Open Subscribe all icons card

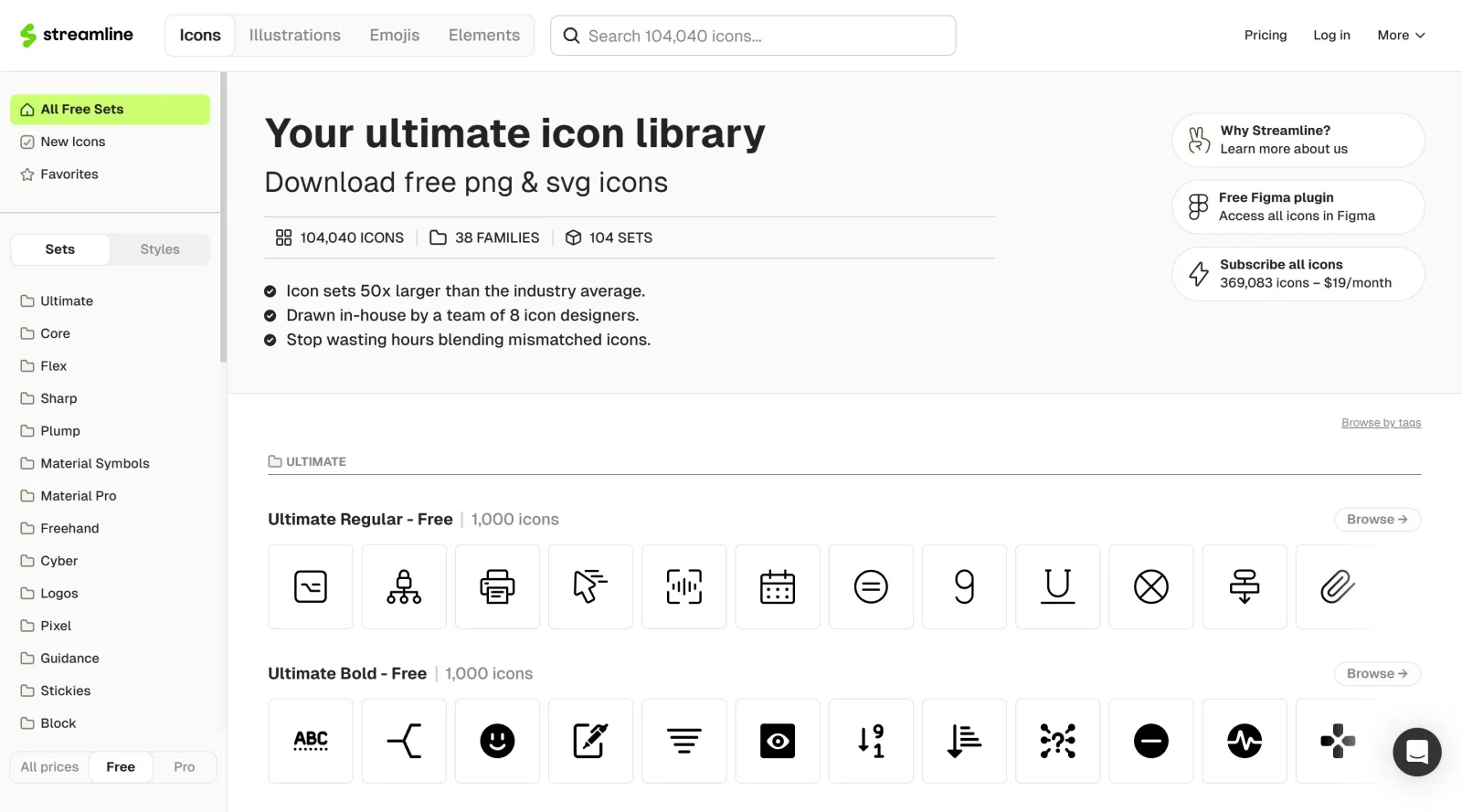1298,274
